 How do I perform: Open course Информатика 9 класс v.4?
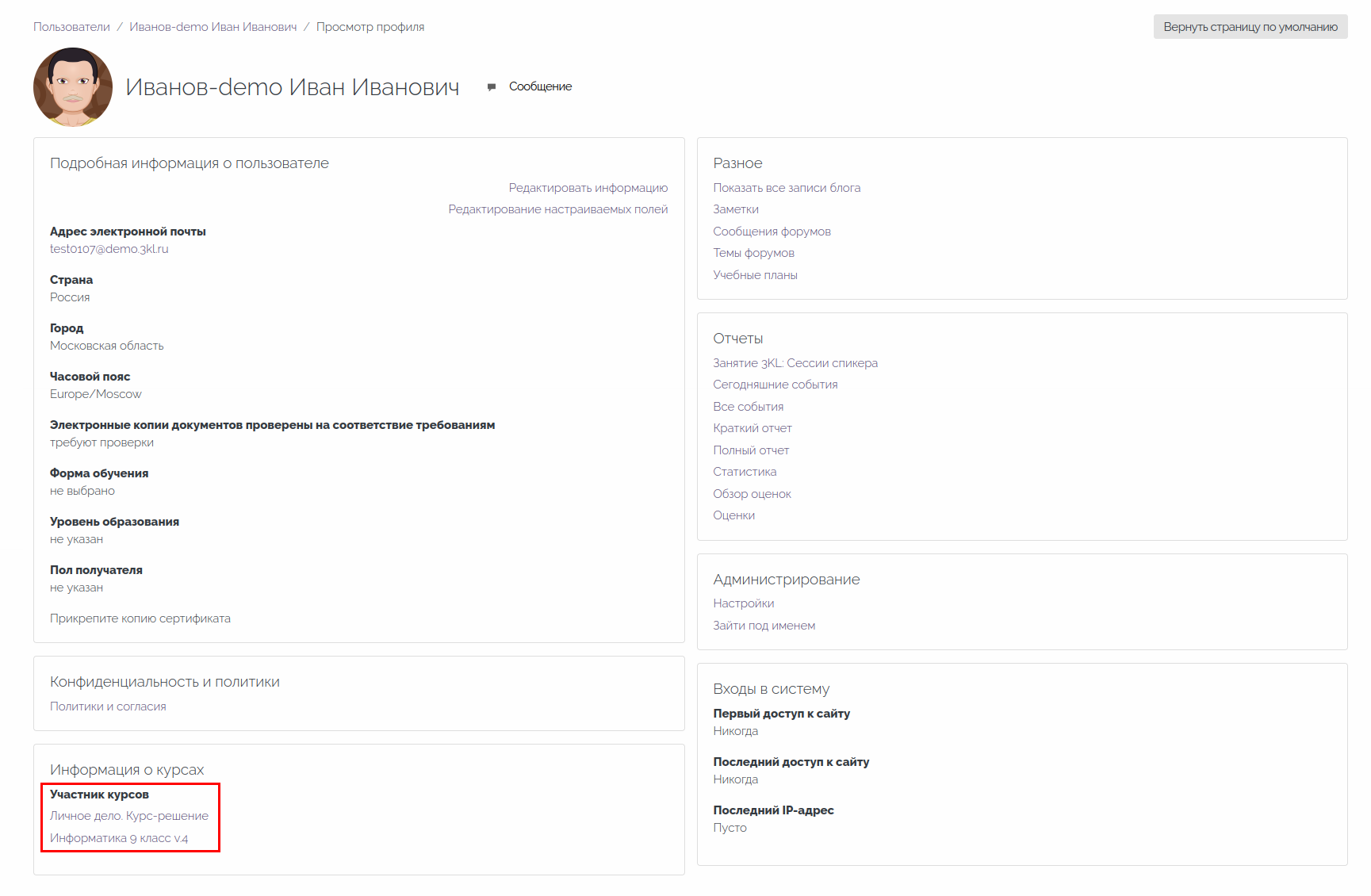118,838
